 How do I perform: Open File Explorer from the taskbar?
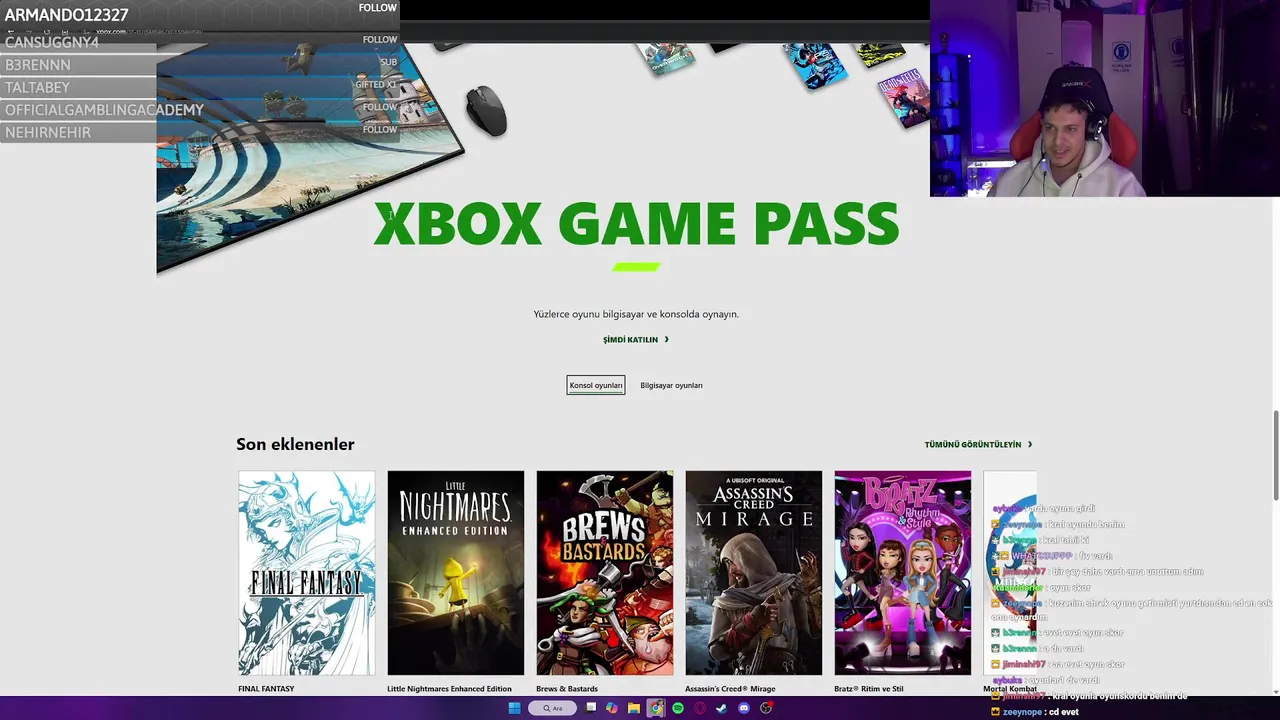pos(634,708)
